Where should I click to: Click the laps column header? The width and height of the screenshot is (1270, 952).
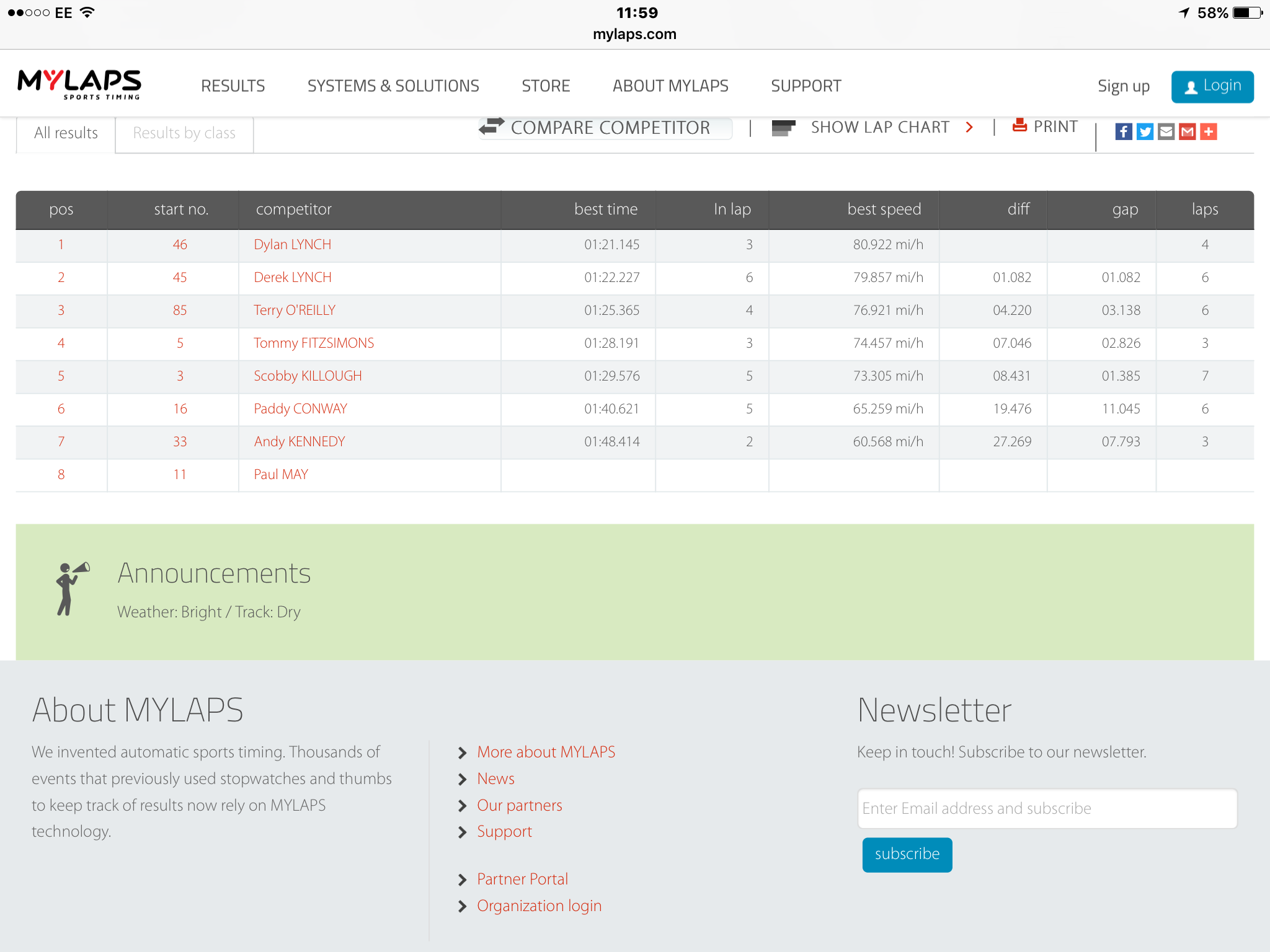pyautogui.click(x=1204, y=209)
